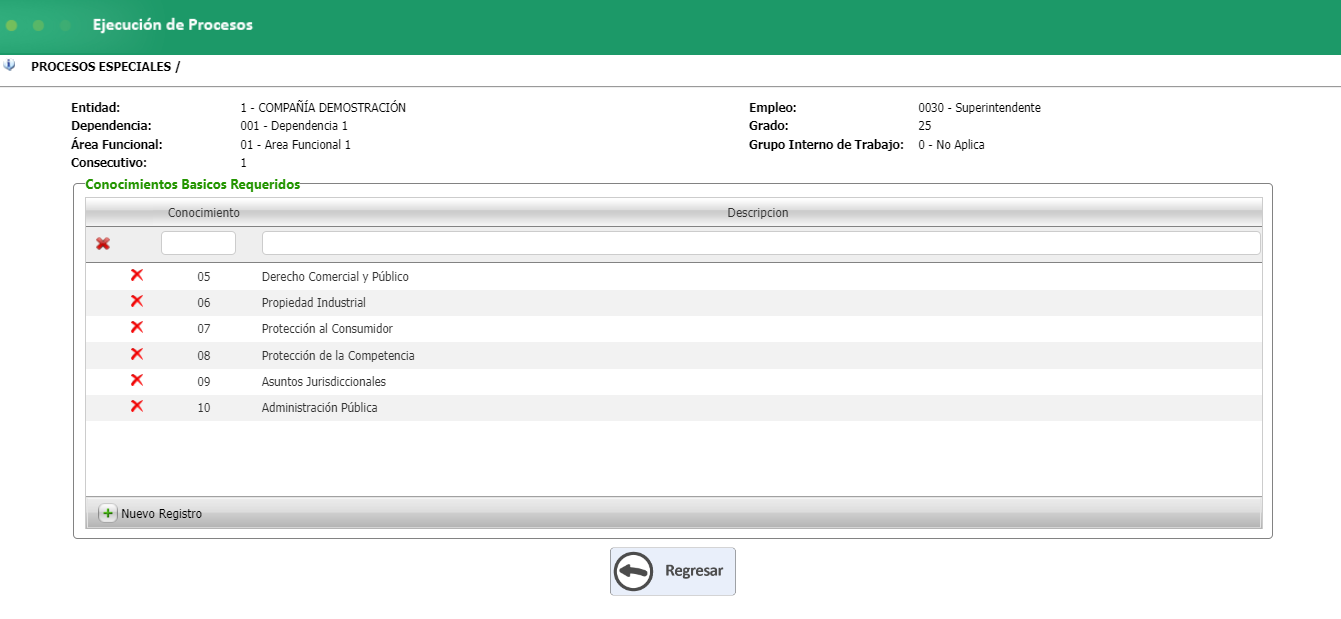Click the Grado value 25
The width and height of the screenshot is (1341, 619).
[x=925, y=126]
